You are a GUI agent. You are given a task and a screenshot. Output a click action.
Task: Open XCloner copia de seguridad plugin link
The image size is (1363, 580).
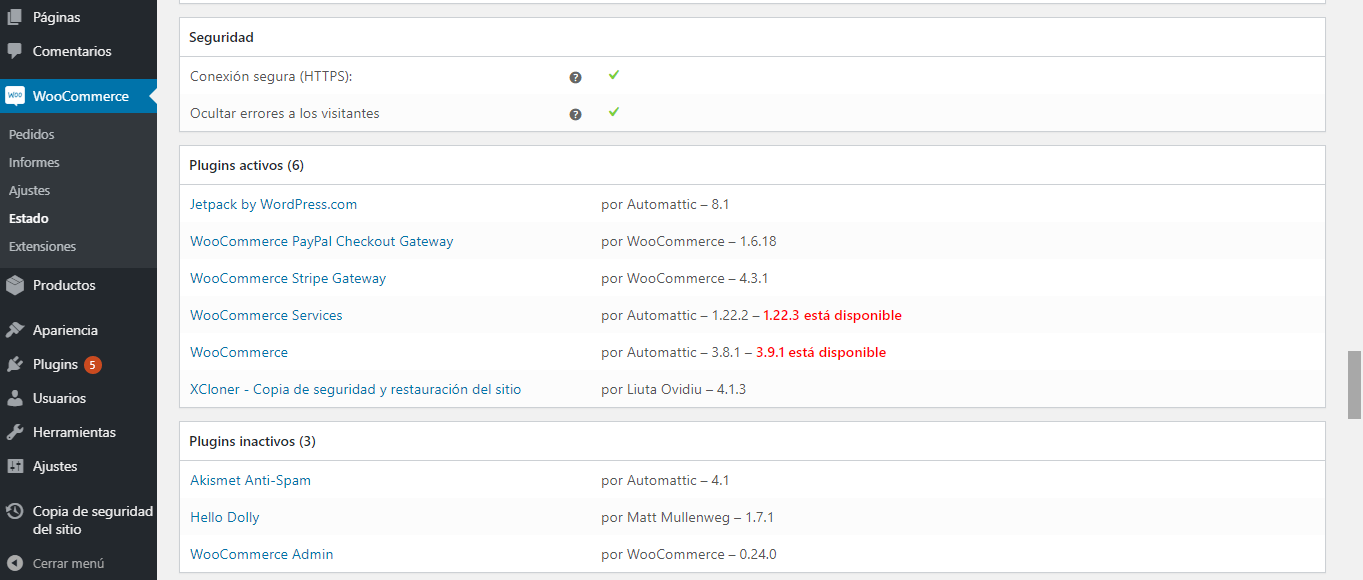355,389
